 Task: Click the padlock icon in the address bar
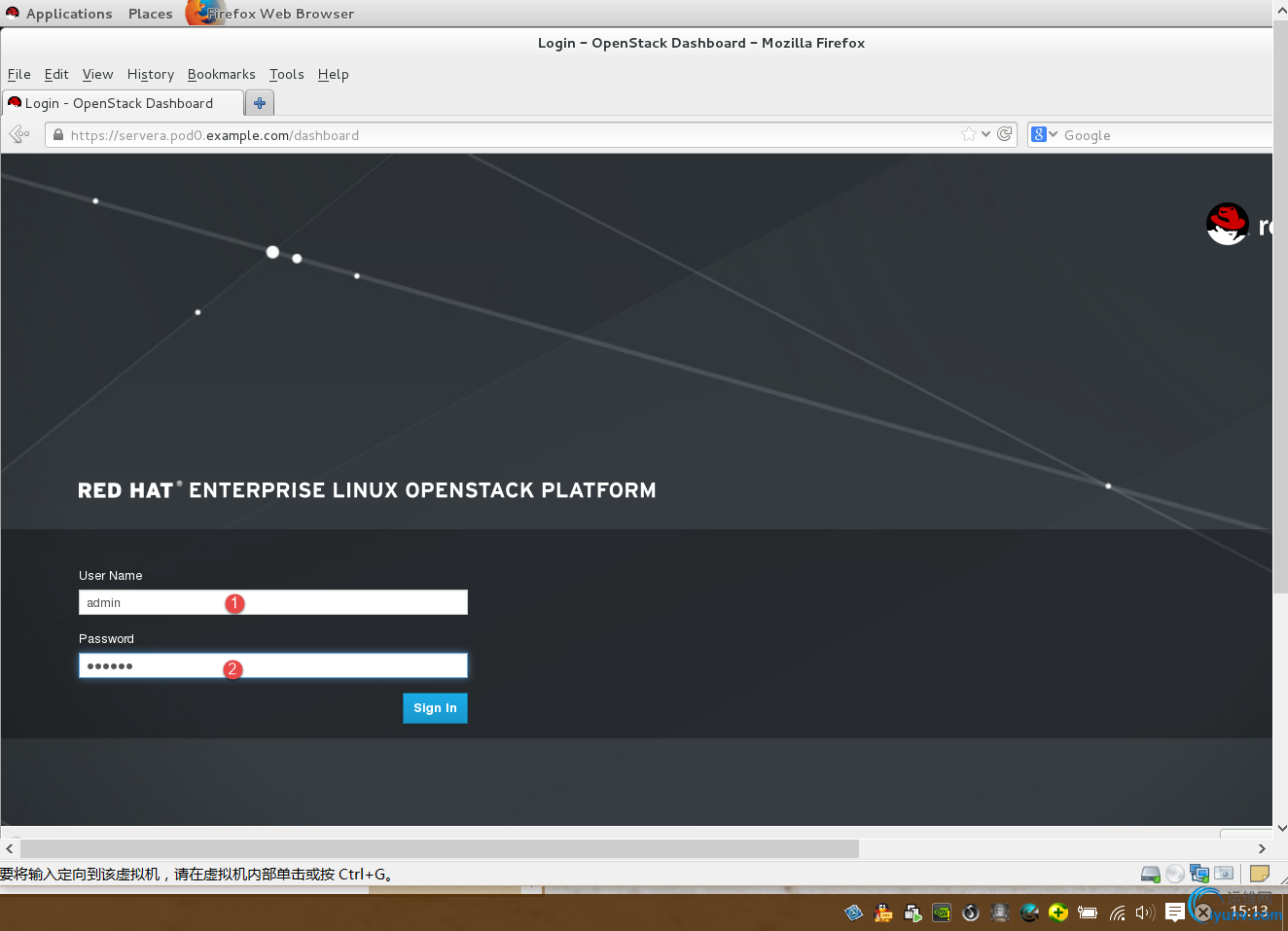coord(58,135)
